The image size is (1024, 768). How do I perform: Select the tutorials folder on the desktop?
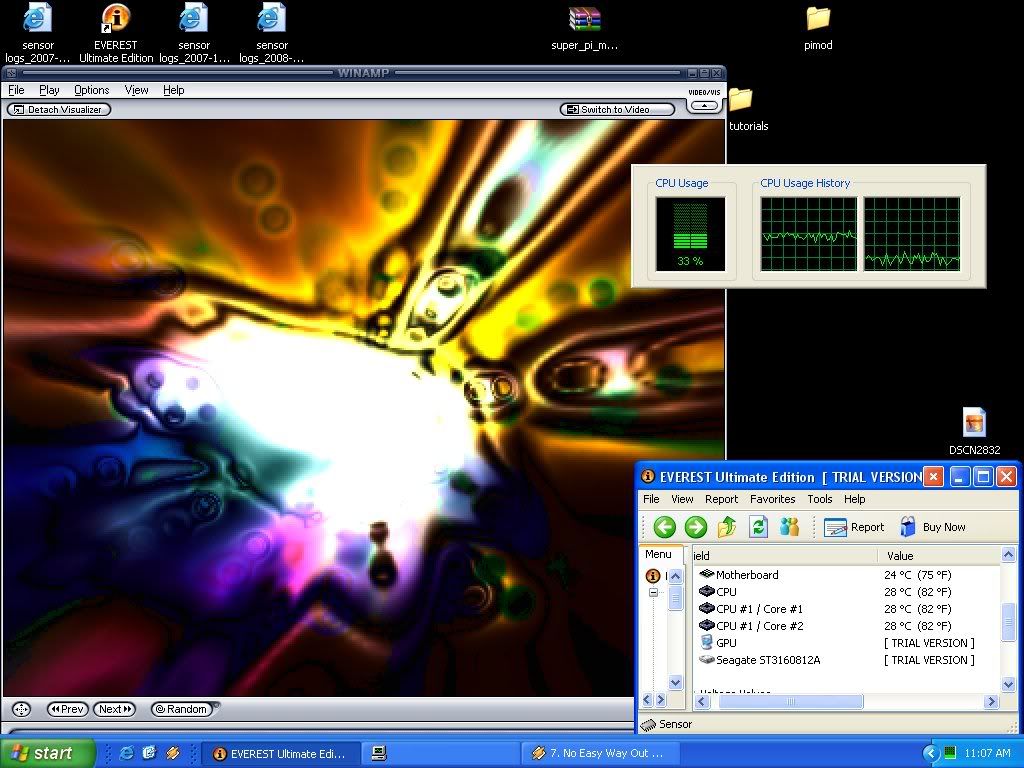click(x=748, y=108)
